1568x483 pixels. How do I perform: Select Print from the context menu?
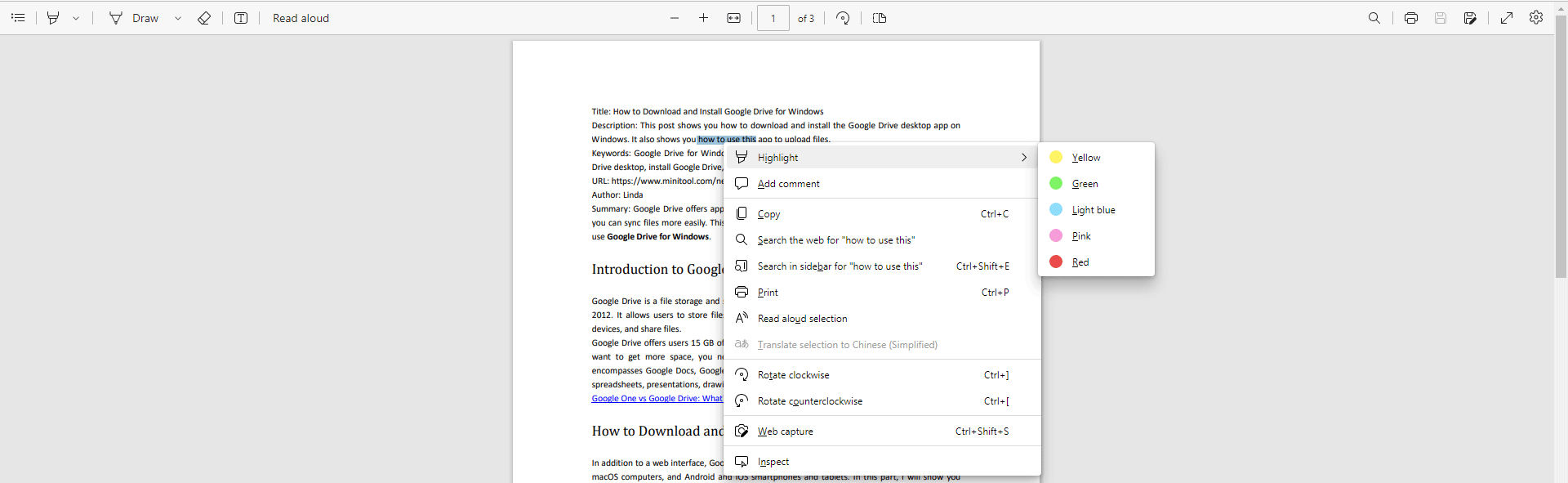point(882,293)
